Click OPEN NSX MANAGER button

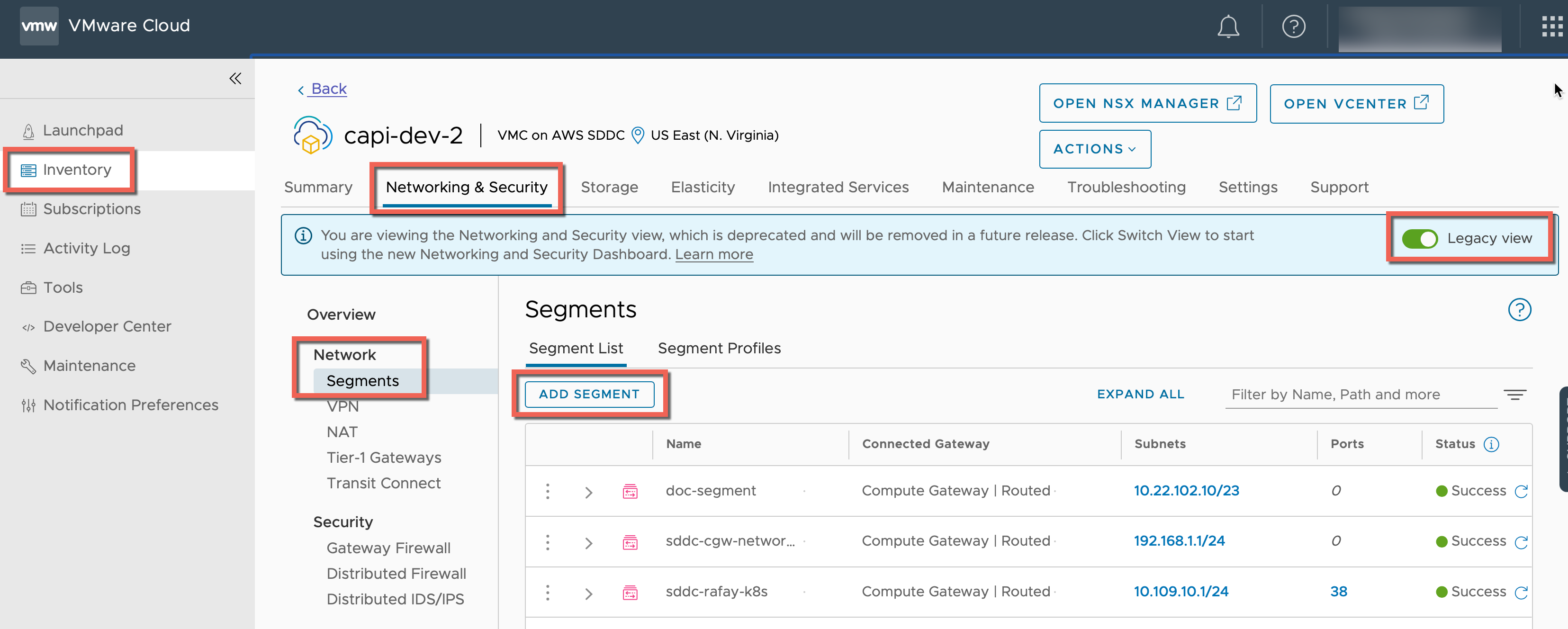1147,103
